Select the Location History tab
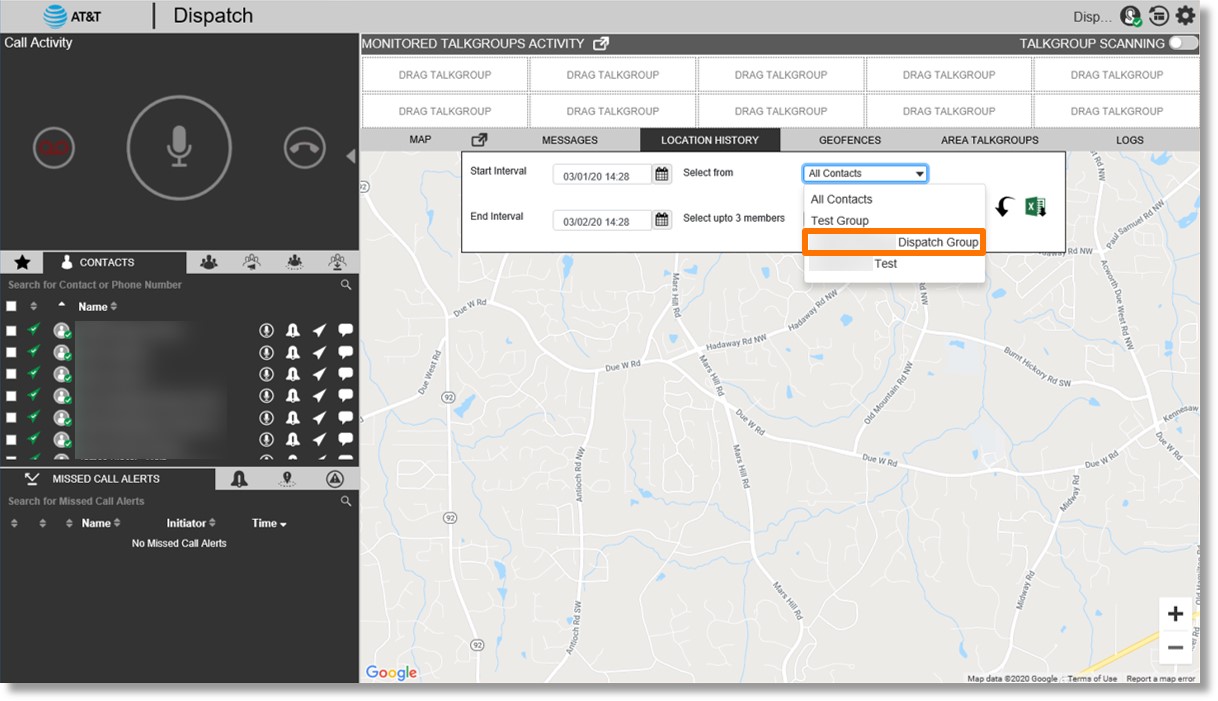The image size is (1218, 701). click(710, 140)
